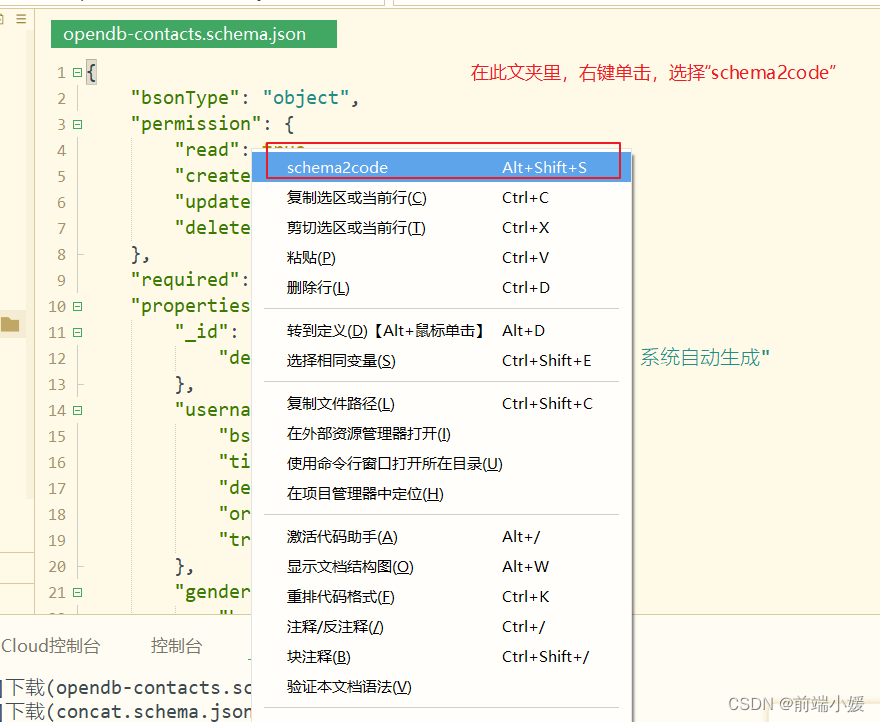This screenshot has width=880, height=722.
Task: Choose 粘贴 in the context menu
Action: point(311,257)
